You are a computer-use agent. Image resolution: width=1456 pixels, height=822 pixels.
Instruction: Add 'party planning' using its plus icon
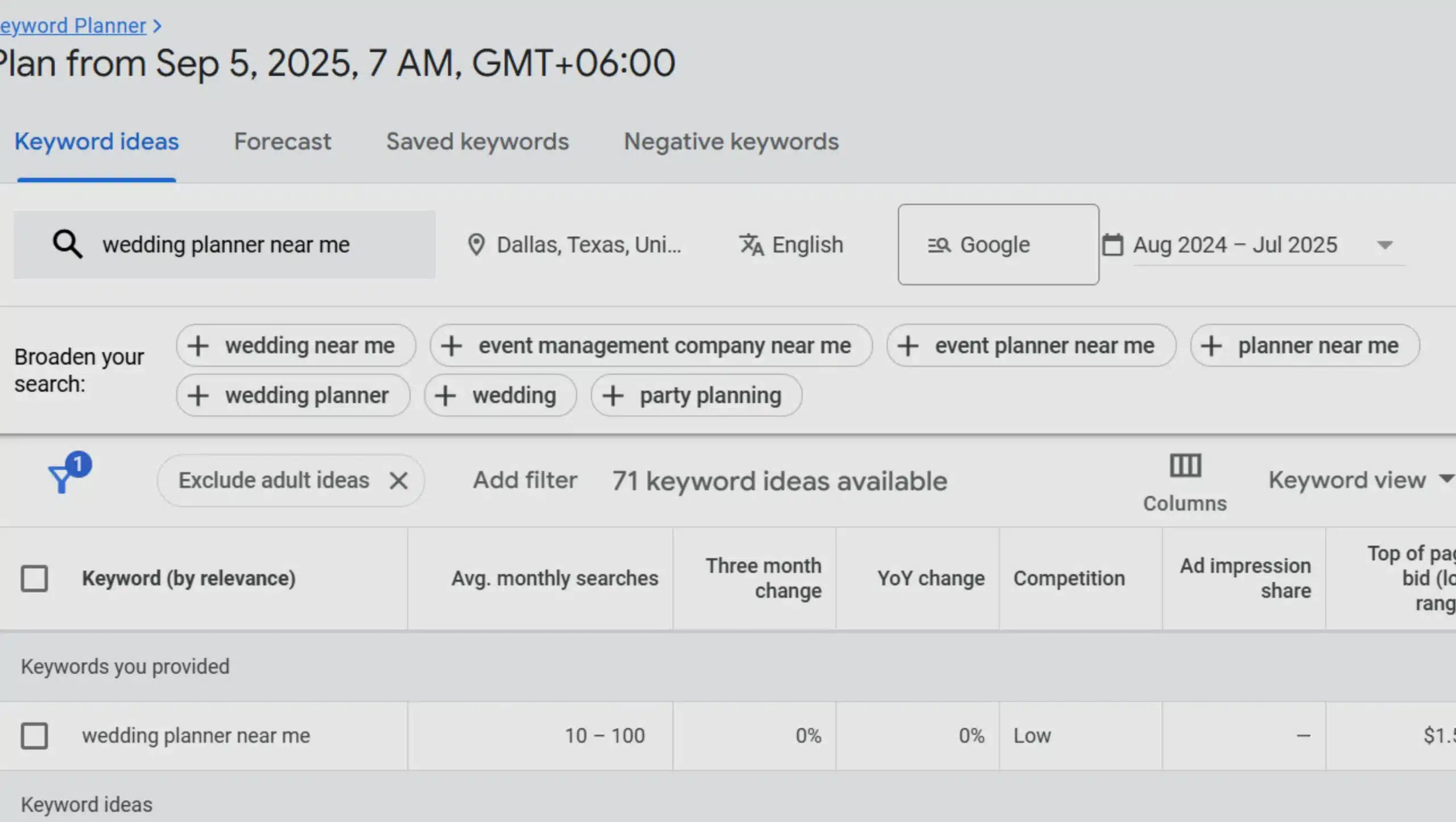[613, 395]
